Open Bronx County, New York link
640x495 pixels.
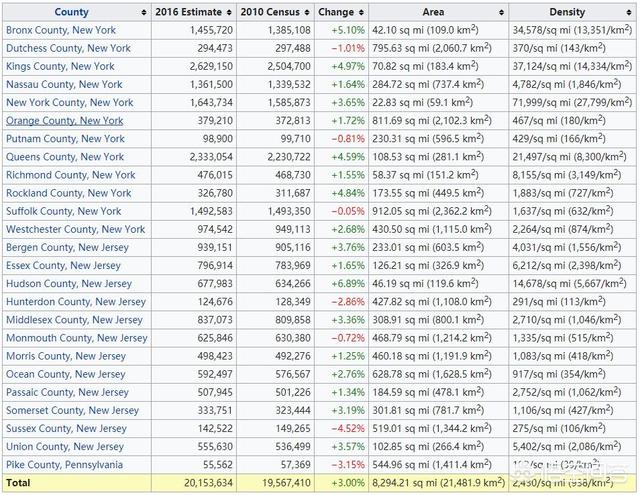61,30
